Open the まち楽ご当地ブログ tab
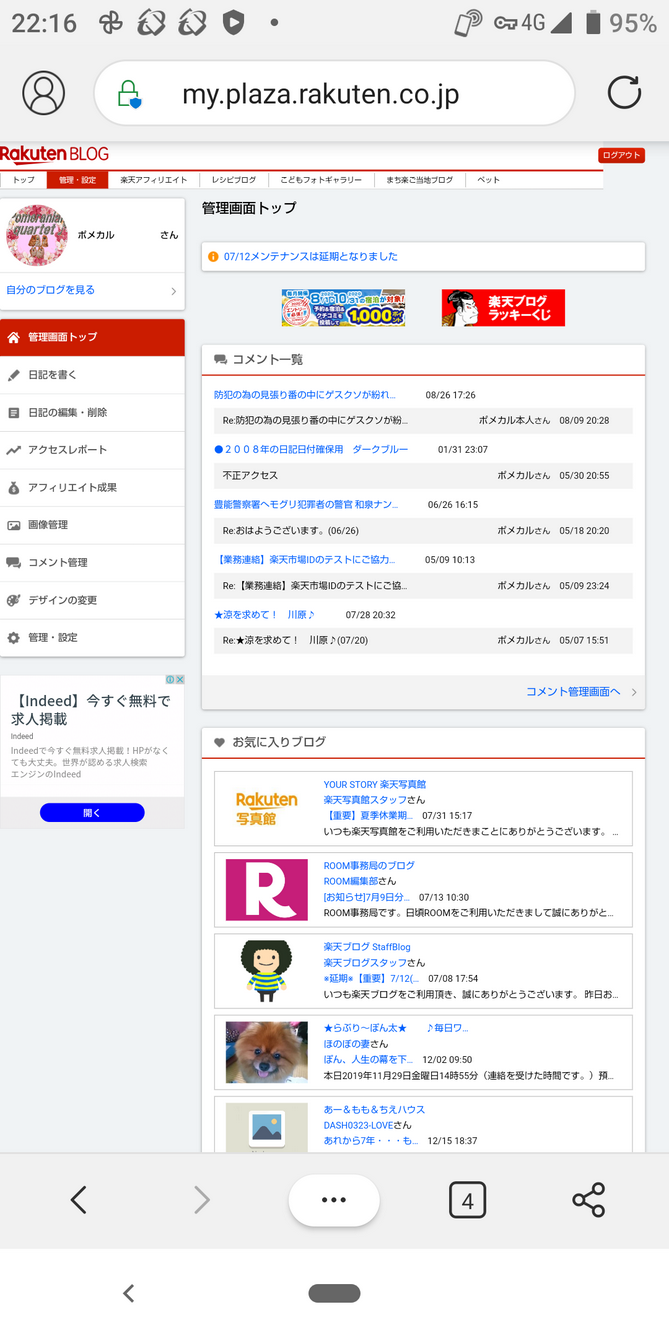This screenshot has height=1338, width=669. [x=420, y=180]
